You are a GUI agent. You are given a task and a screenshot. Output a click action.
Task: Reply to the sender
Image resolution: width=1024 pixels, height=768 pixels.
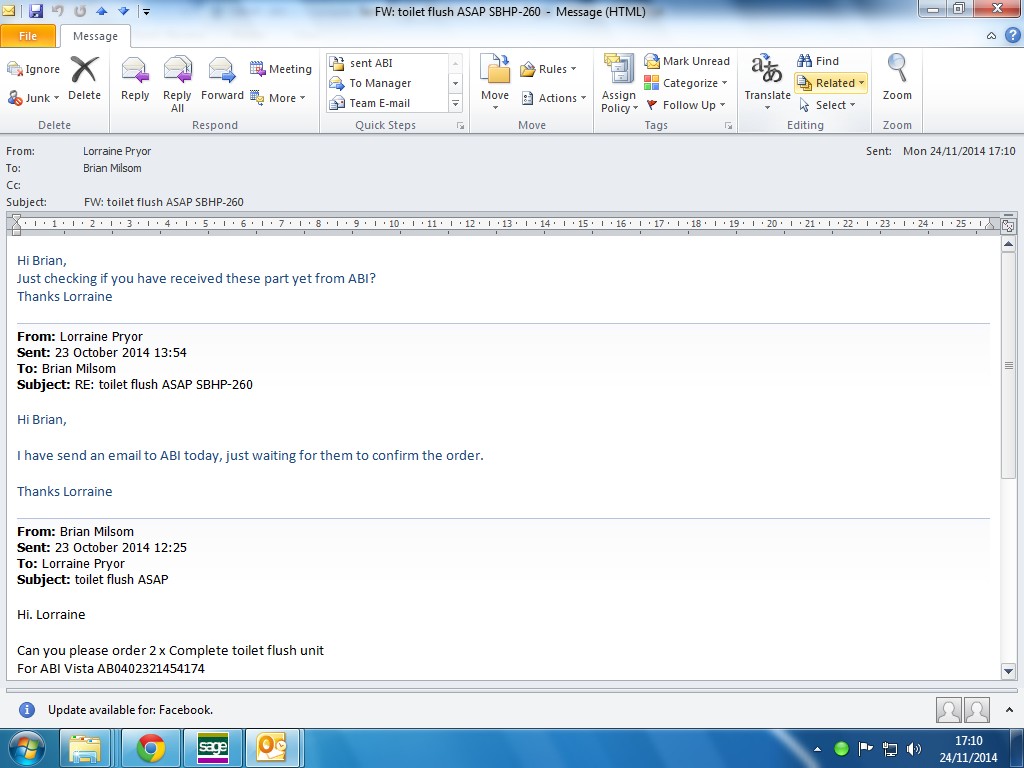(135, 78)
